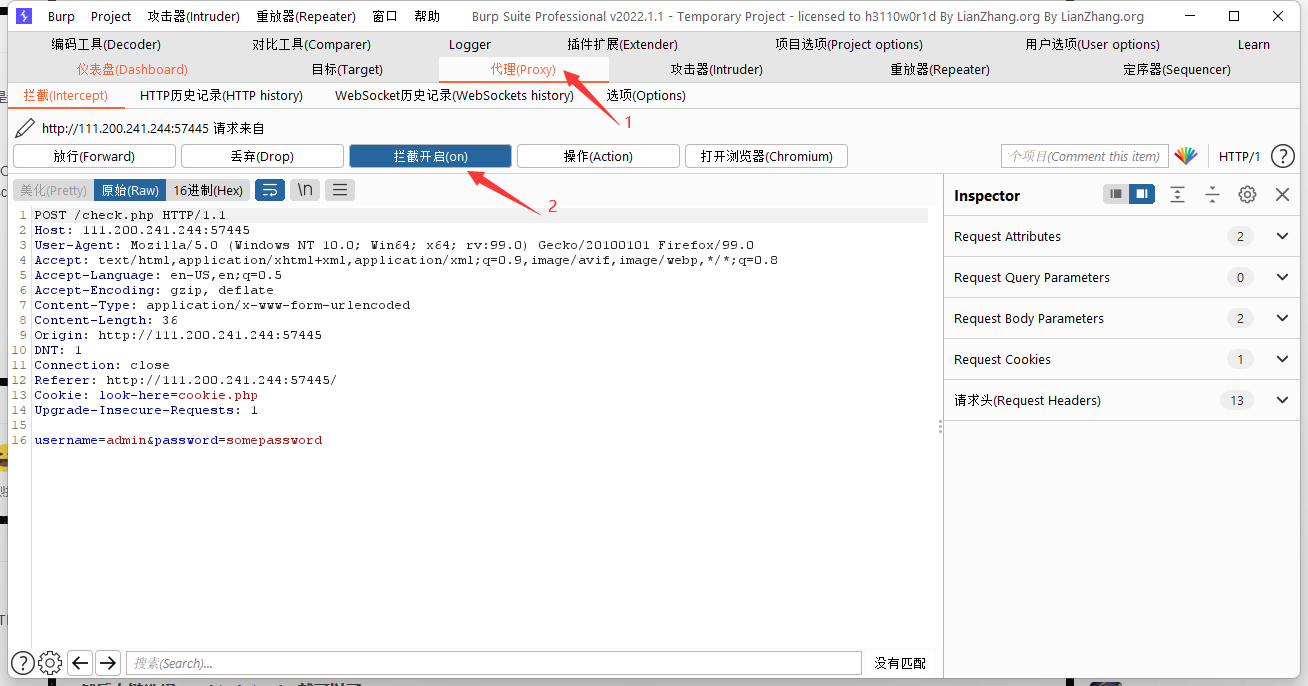
Task: Toggle word wrap icon in editor toolbar
Action: (270, 190)
